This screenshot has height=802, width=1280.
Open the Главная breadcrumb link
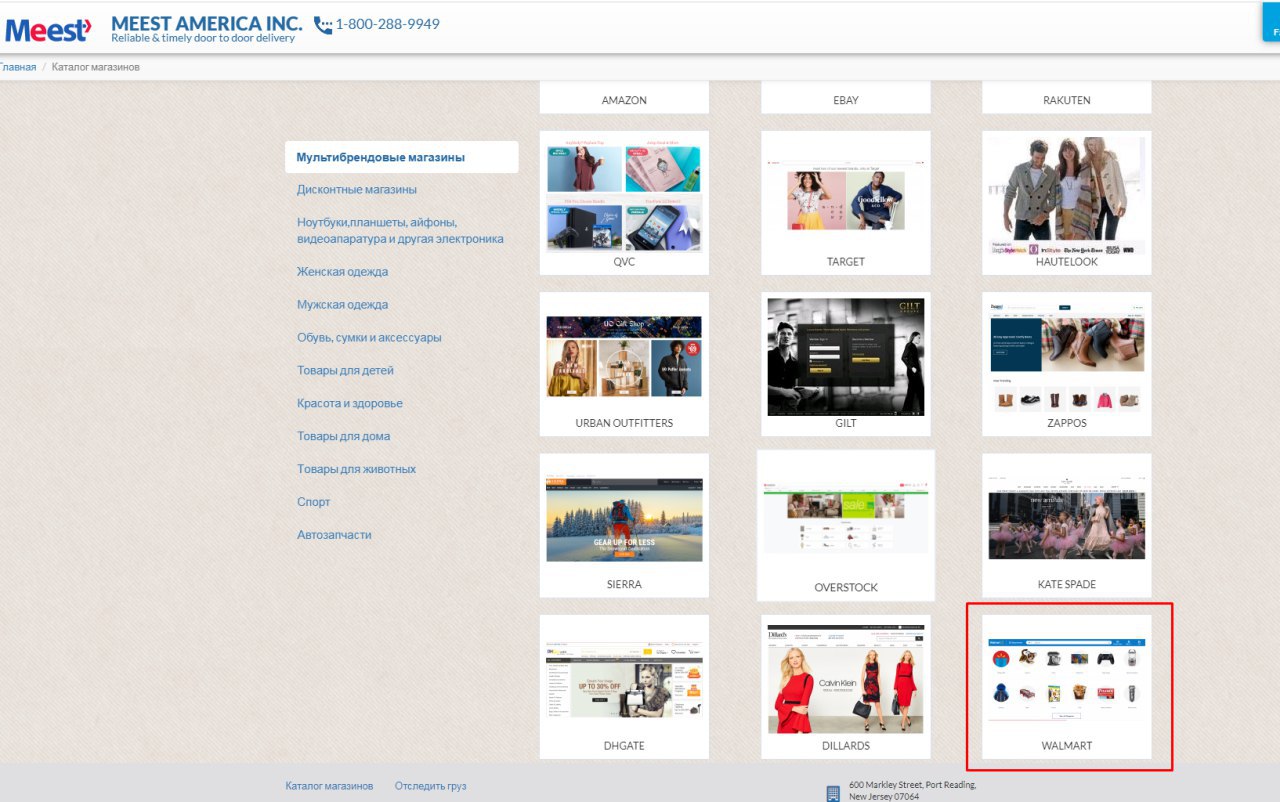[17, 67]
